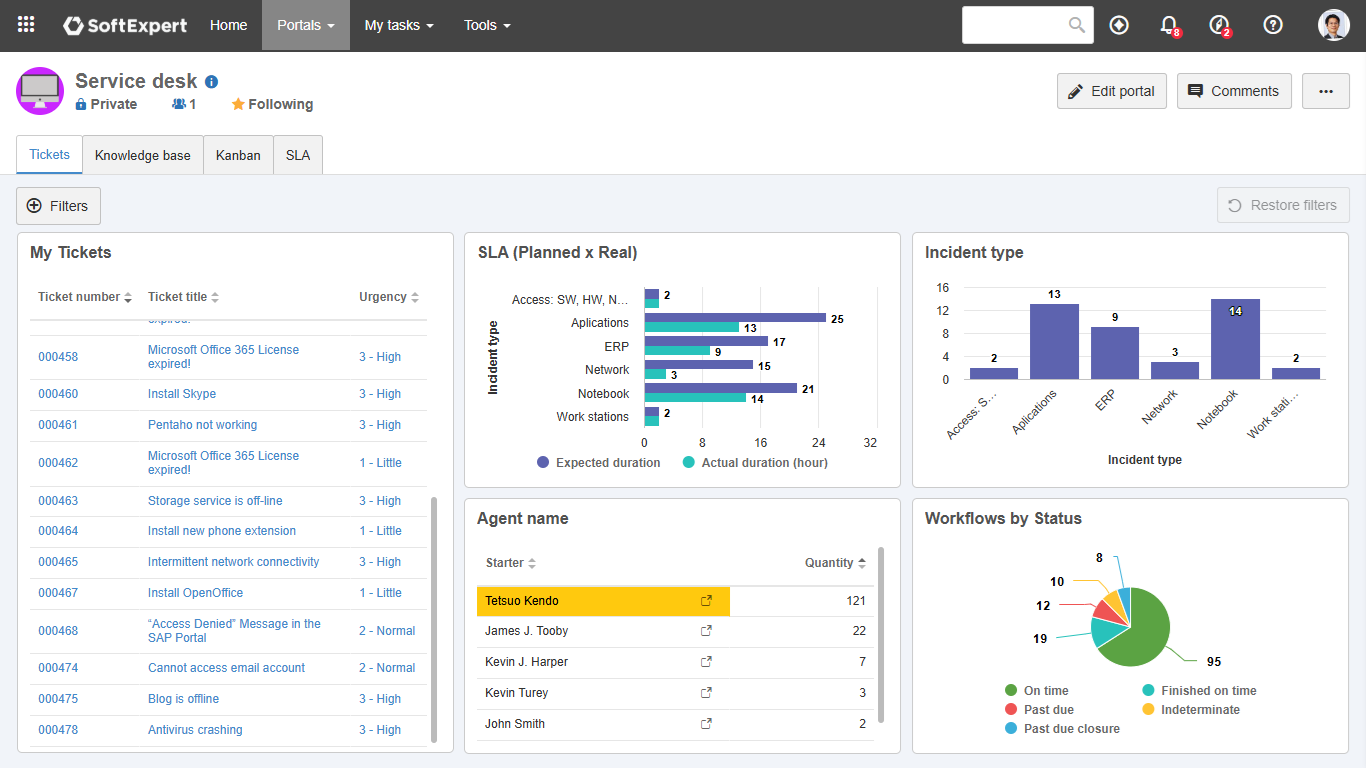Open the quick access diamond icon
This screenshot has width=1366, height=768.
click(x=1118, y=25)
